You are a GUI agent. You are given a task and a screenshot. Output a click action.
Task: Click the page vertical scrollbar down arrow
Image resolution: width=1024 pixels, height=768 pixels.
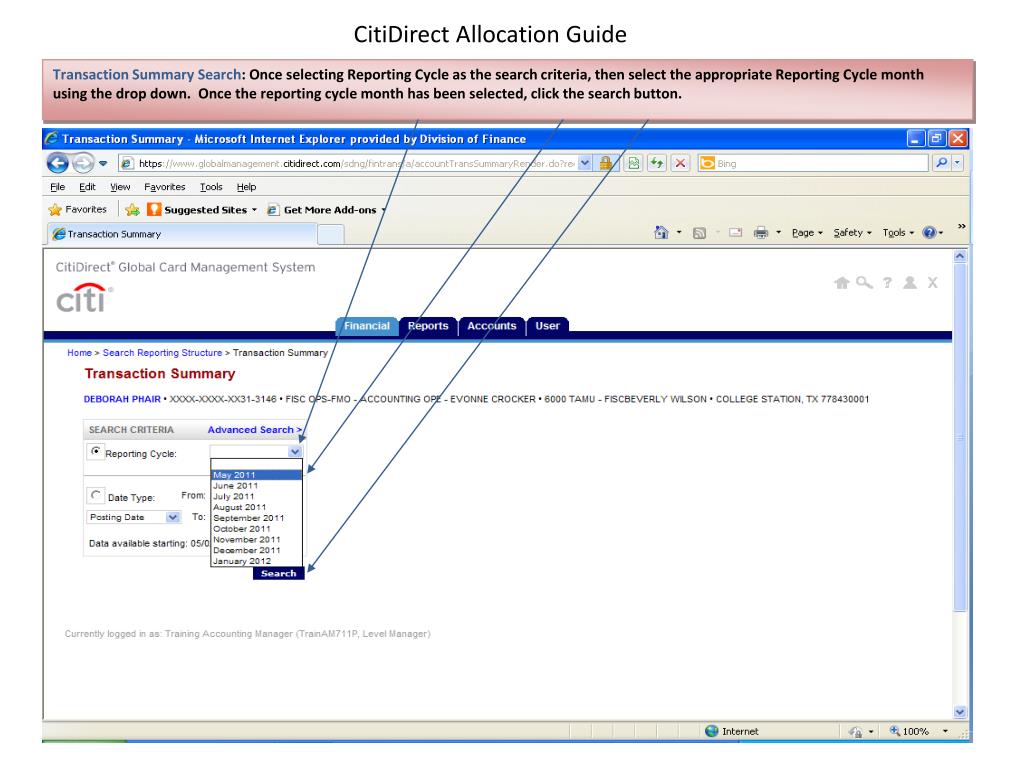pos(959,712)
